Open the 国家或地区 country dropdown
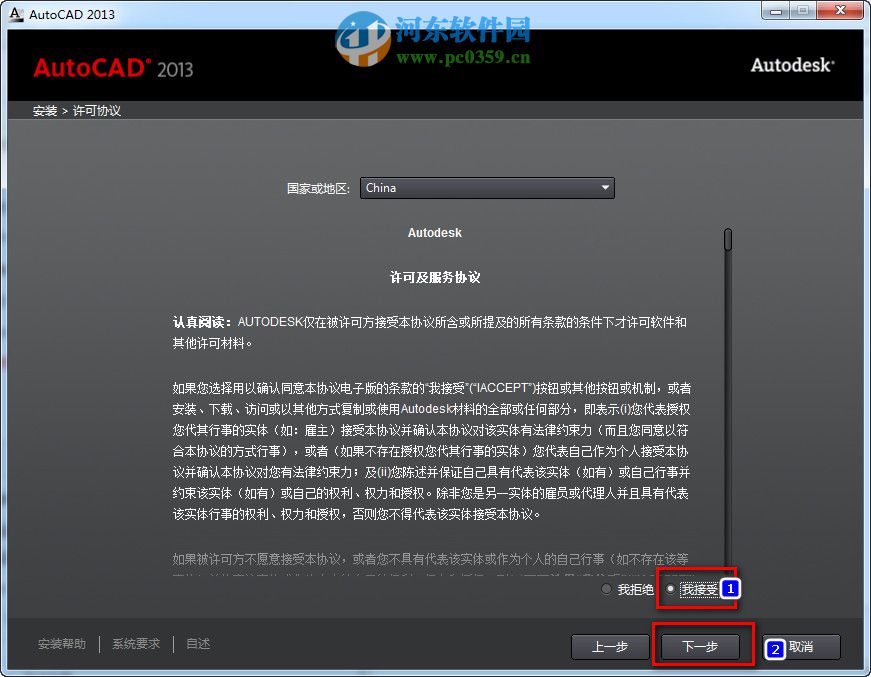 click(487, 187)
